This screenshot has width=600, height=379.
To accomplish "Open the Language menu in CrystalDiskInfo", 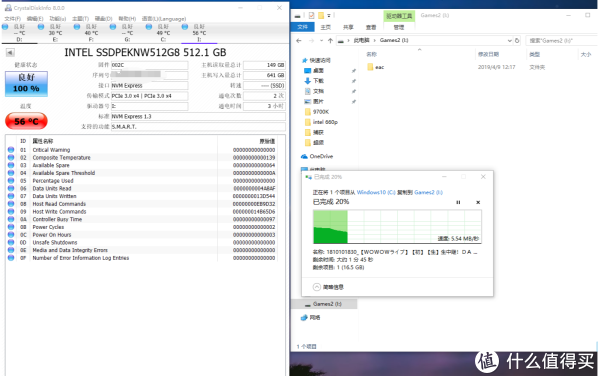I will click(164, 19).
